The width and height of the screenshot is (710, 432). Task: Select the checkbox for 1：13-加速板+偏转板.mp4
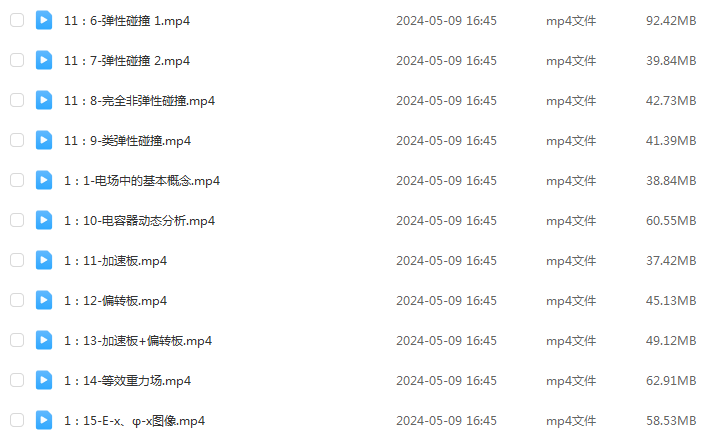(17, 341)
